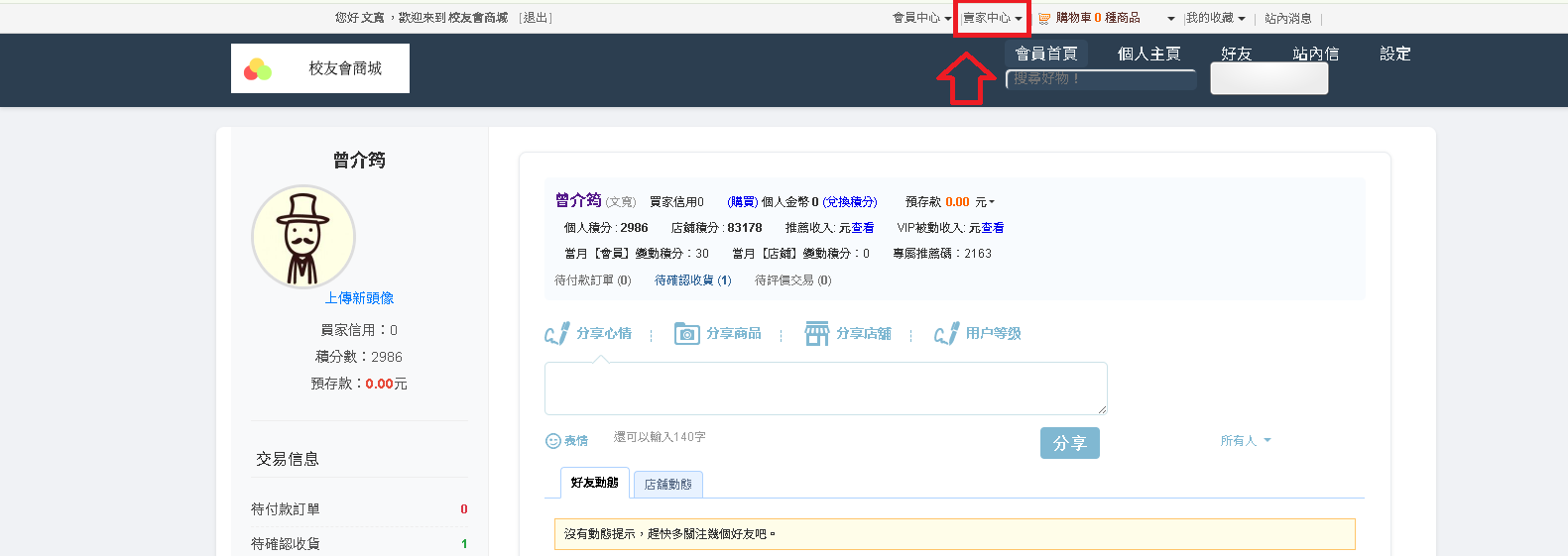Click the top-hat avatar picture
The height and width of the screenshot is (556, 1568).
pyautogui.click(x=303, y=236)
